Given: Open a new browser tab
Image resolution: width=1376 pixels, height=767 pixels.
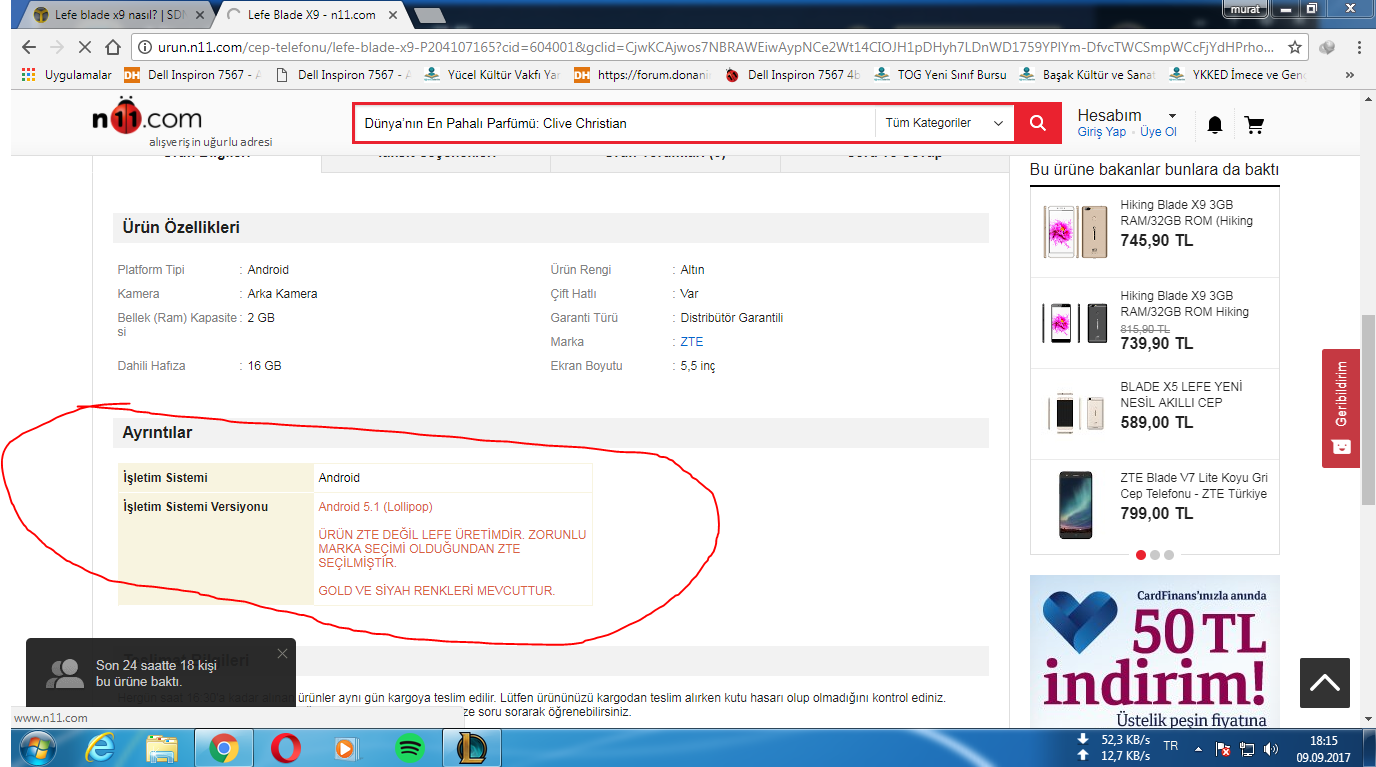Looking at the screenshot, I should pos(430,15).
